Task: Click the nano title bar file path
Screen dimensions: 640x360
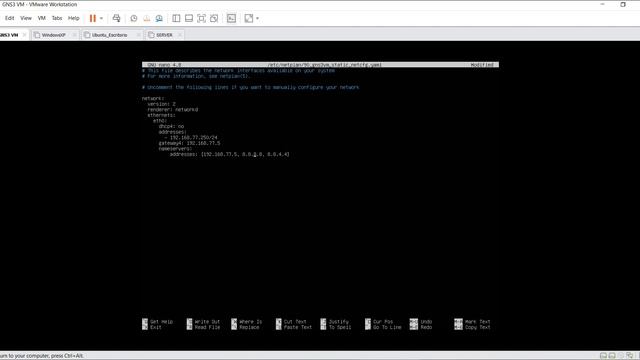Action: [324, 65]
